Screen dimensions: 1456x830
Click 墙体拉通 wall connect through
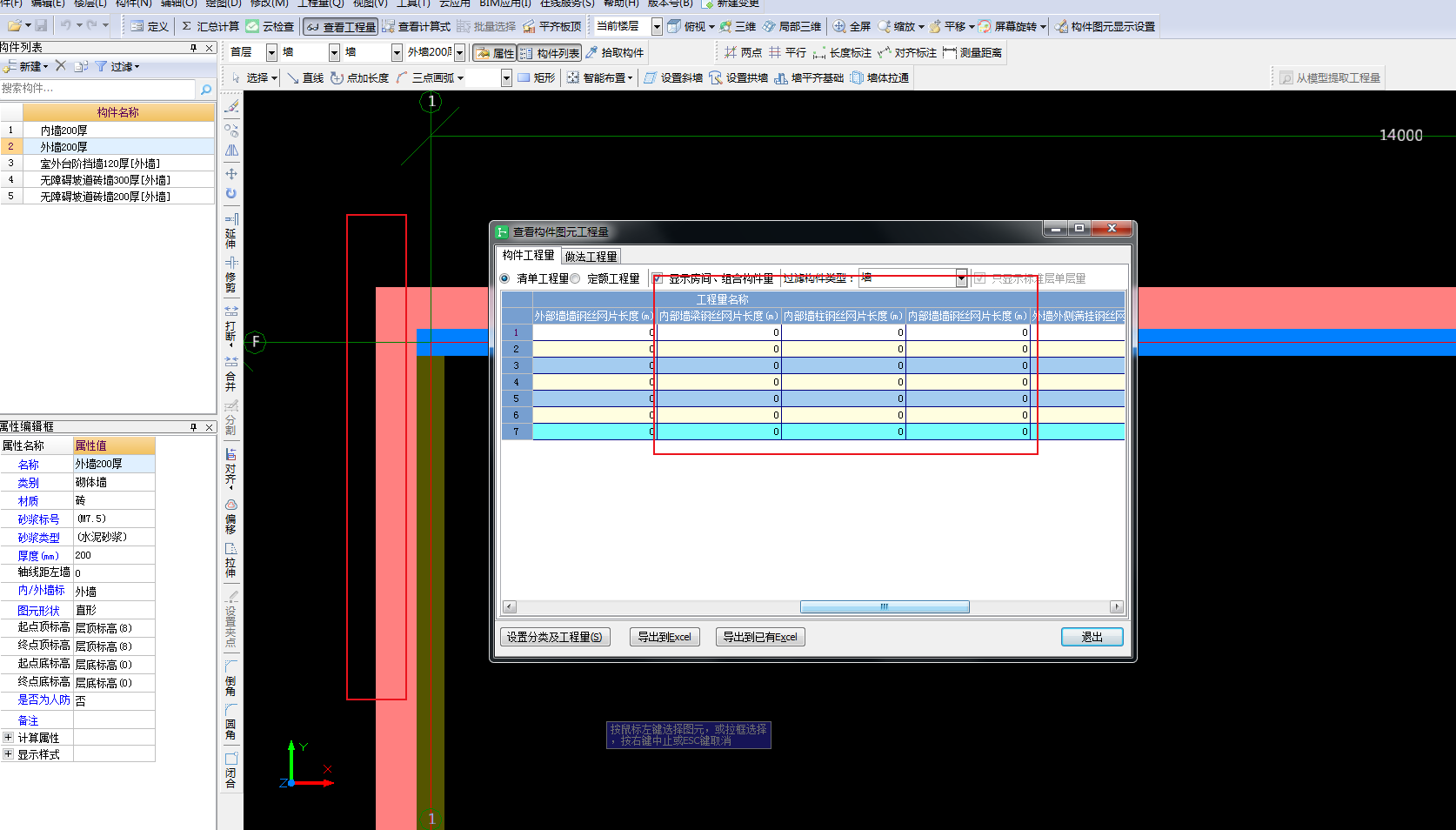coord(879,77)
